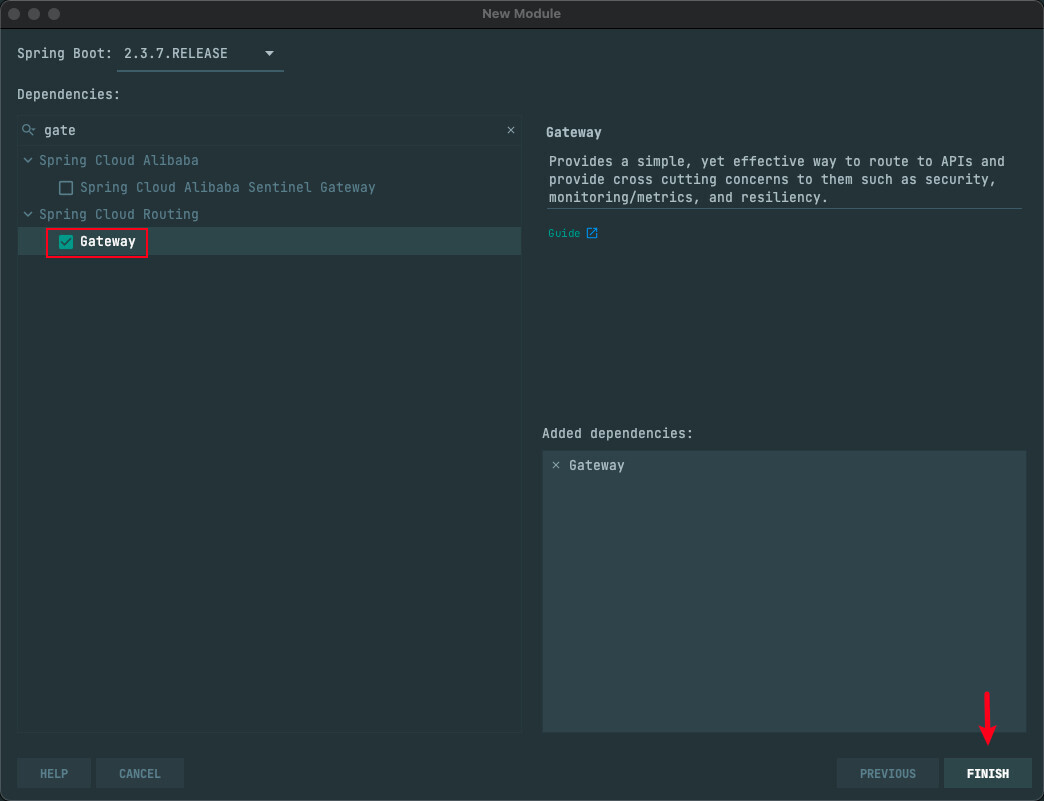The image size is (1044, 801).
Task: Uncheck the Gateway dependency checkbox
Action: click(66, 242)
